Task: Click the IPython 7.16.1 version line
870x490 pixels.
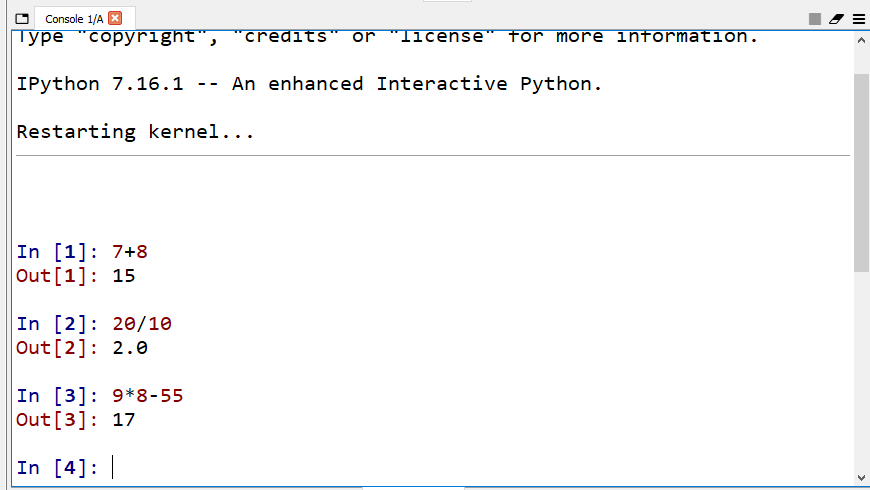Action: [309, 84]
